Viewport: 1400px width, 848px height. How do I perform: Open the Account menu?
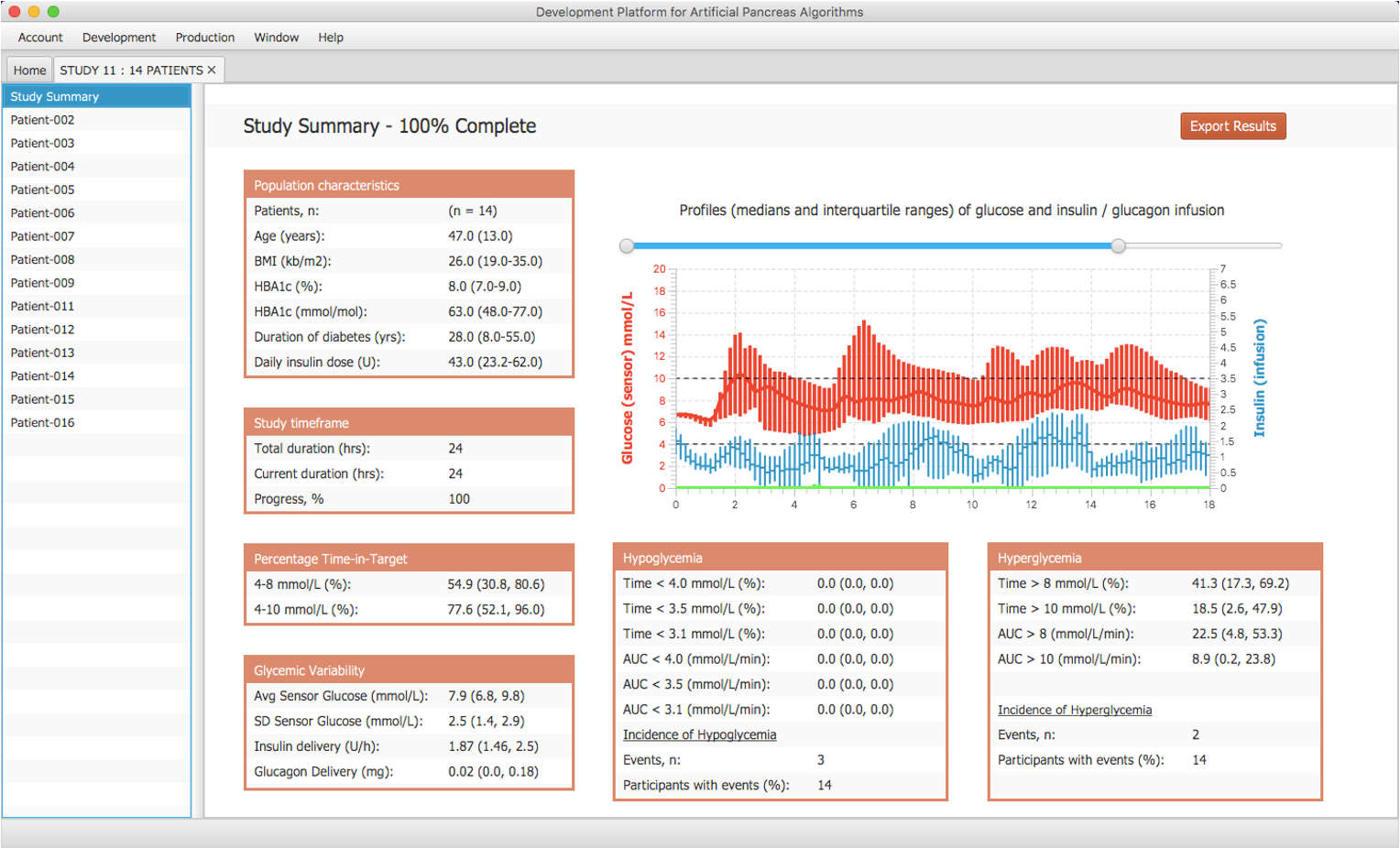[x=40, y=38]
